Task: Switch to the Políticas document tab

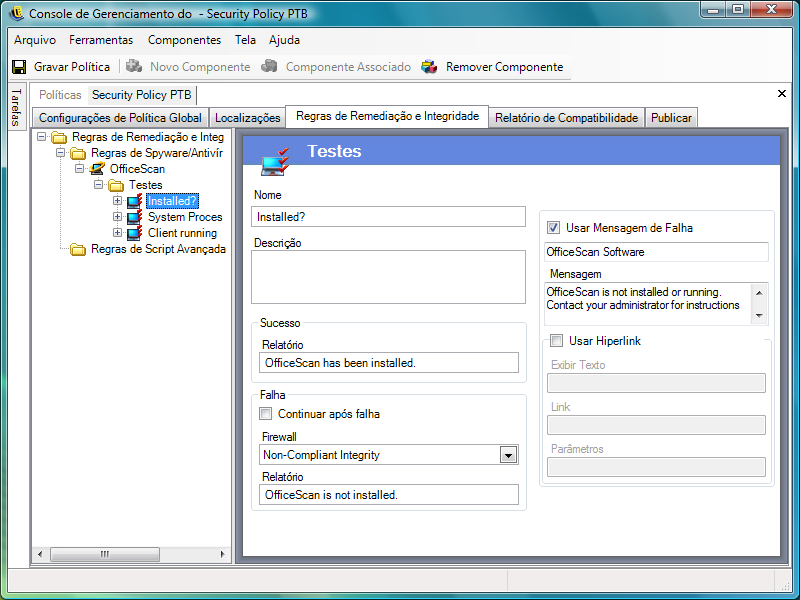Action: click(60, 95)
